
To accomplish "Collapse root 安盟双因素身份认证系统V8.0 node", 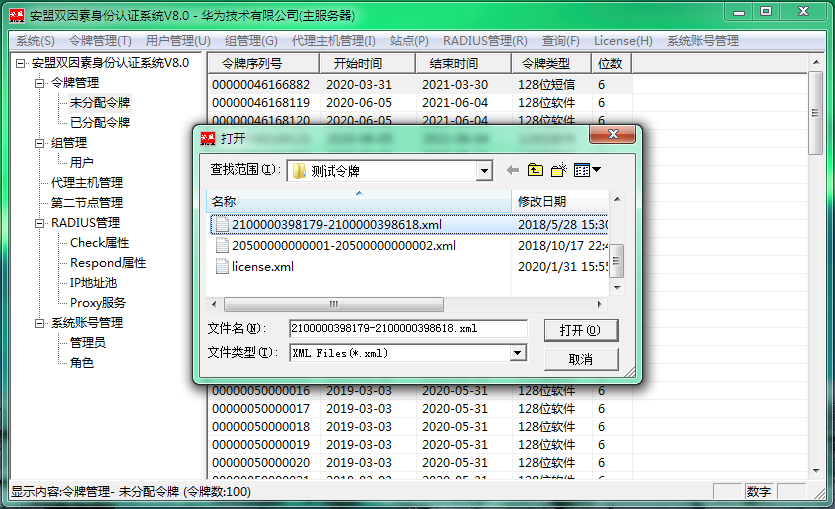I will [20, 63].
